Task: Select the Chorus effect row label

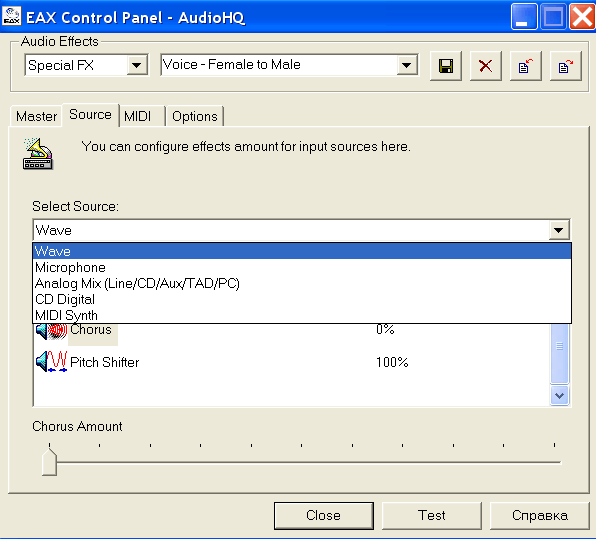Action: (91, 330)
